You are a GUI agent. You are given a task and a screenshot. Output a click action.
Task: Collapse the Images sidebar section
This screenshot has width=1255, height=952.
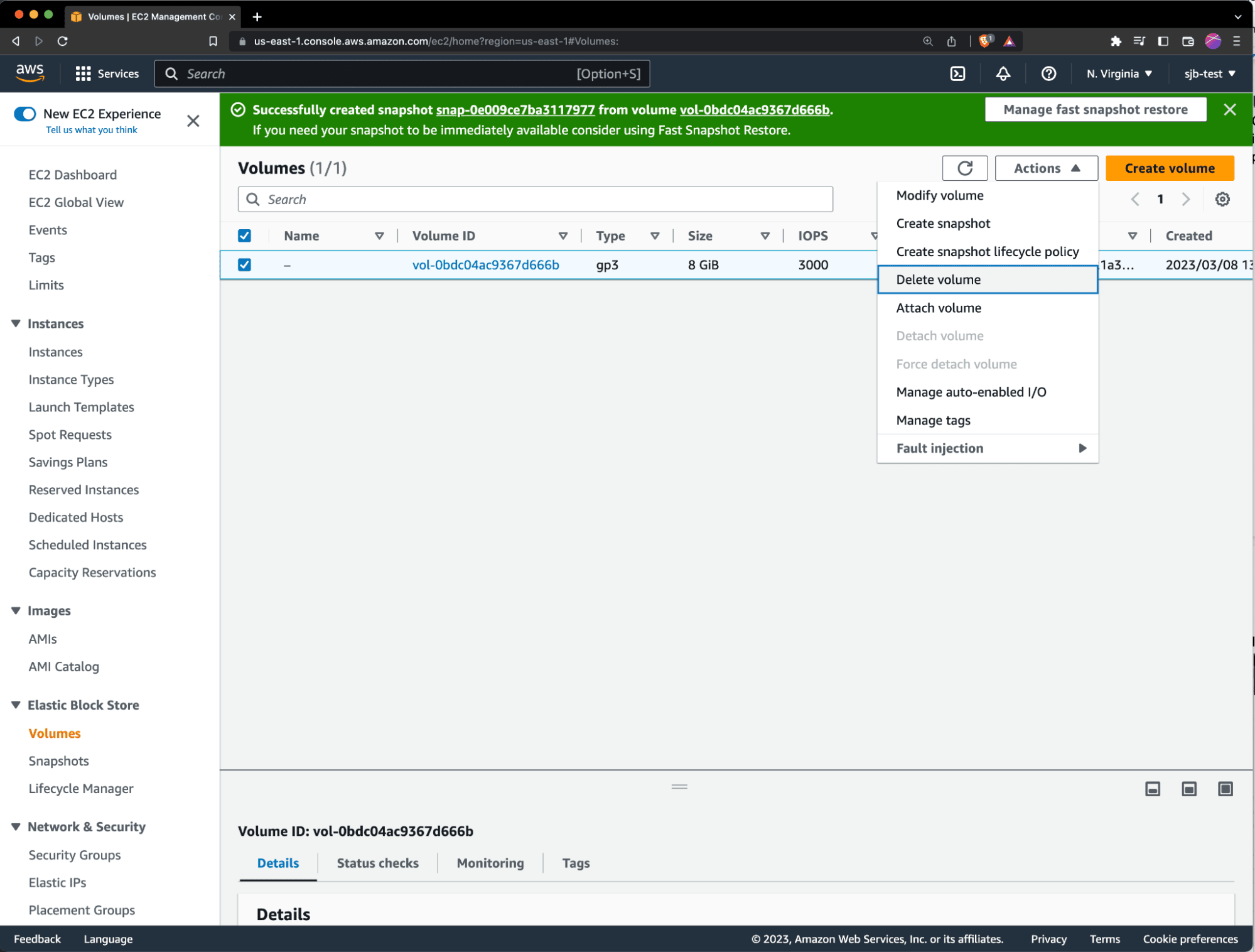point(16,610)
